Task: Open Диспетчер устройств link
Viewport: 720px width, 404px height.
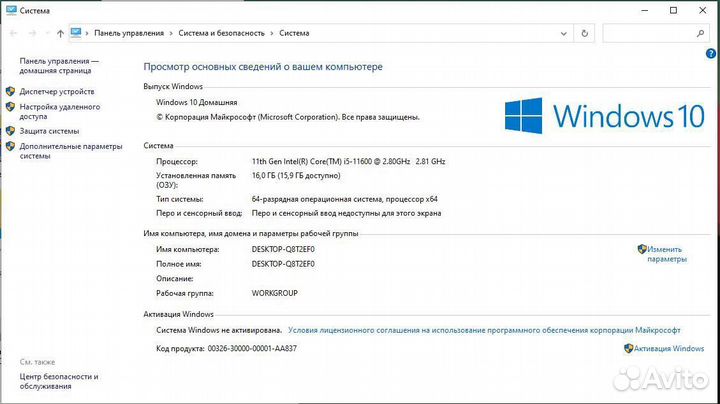Action: (x=57, y=91)
